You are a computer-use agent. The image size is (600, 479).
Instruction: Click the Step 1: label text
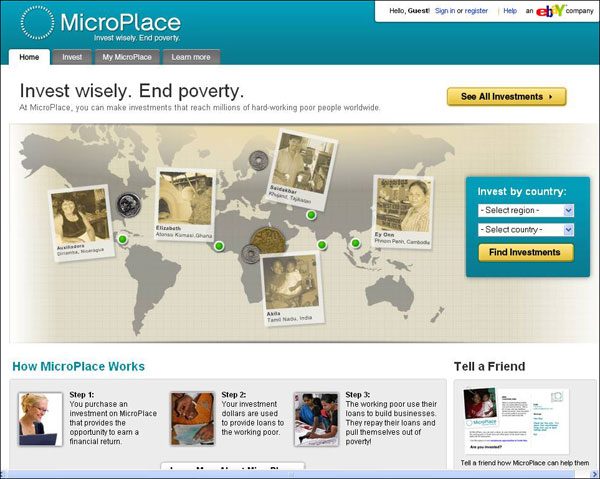point(82,395)
